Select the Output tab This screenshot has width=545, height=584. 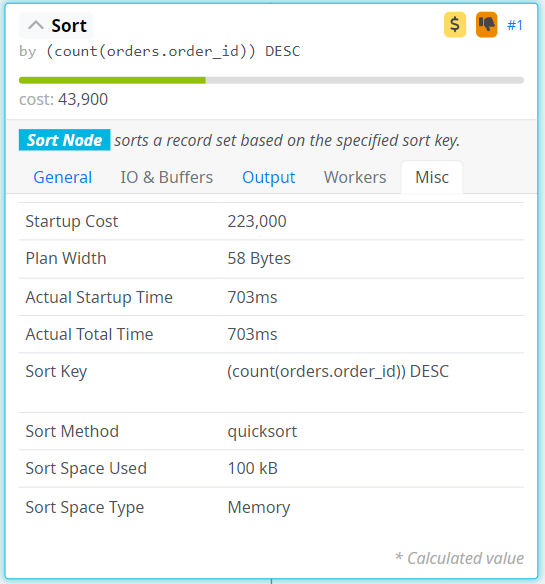269,177
